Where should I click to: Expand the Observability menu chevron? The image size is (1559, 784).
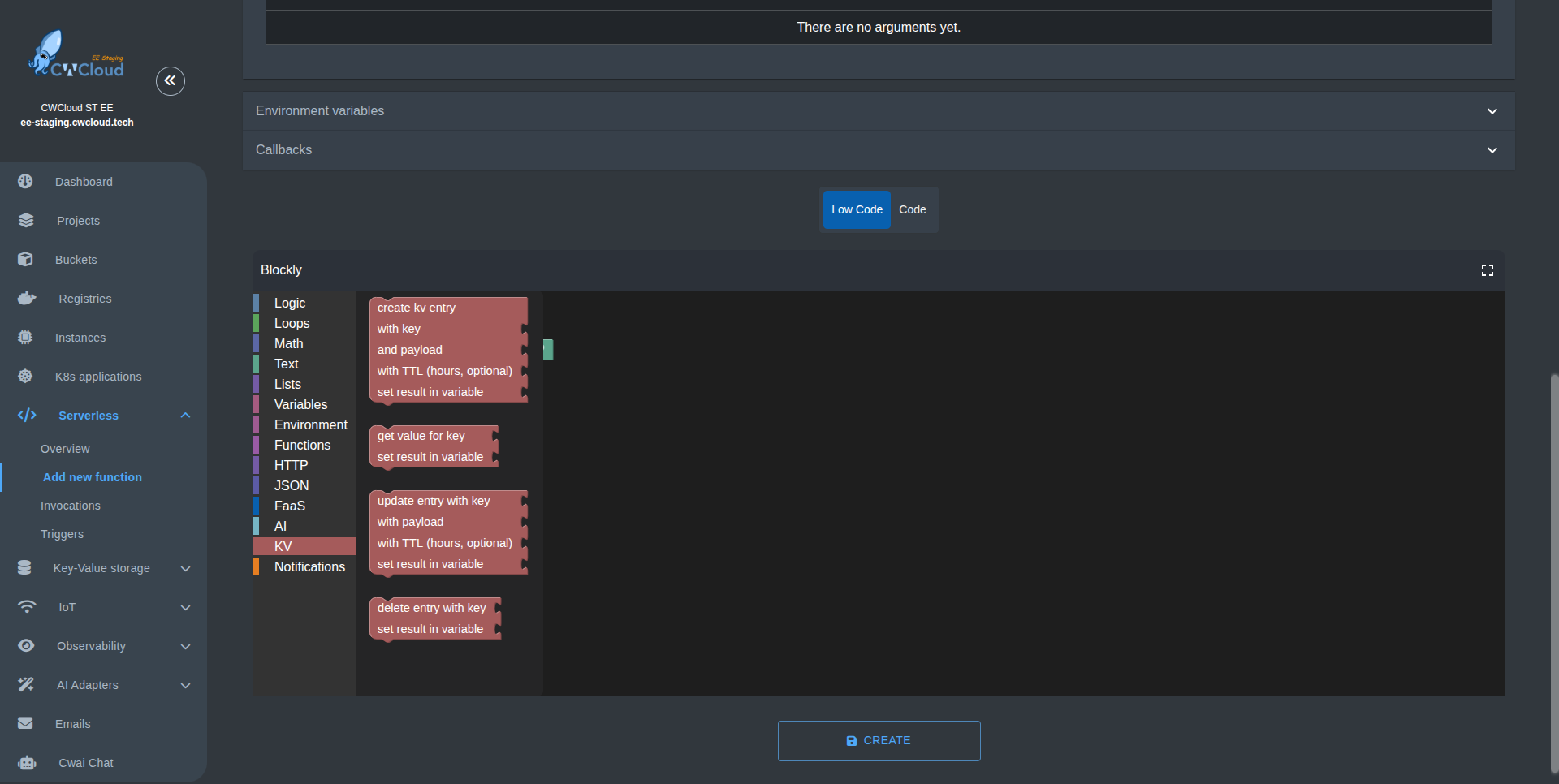(x=185, y=646)
